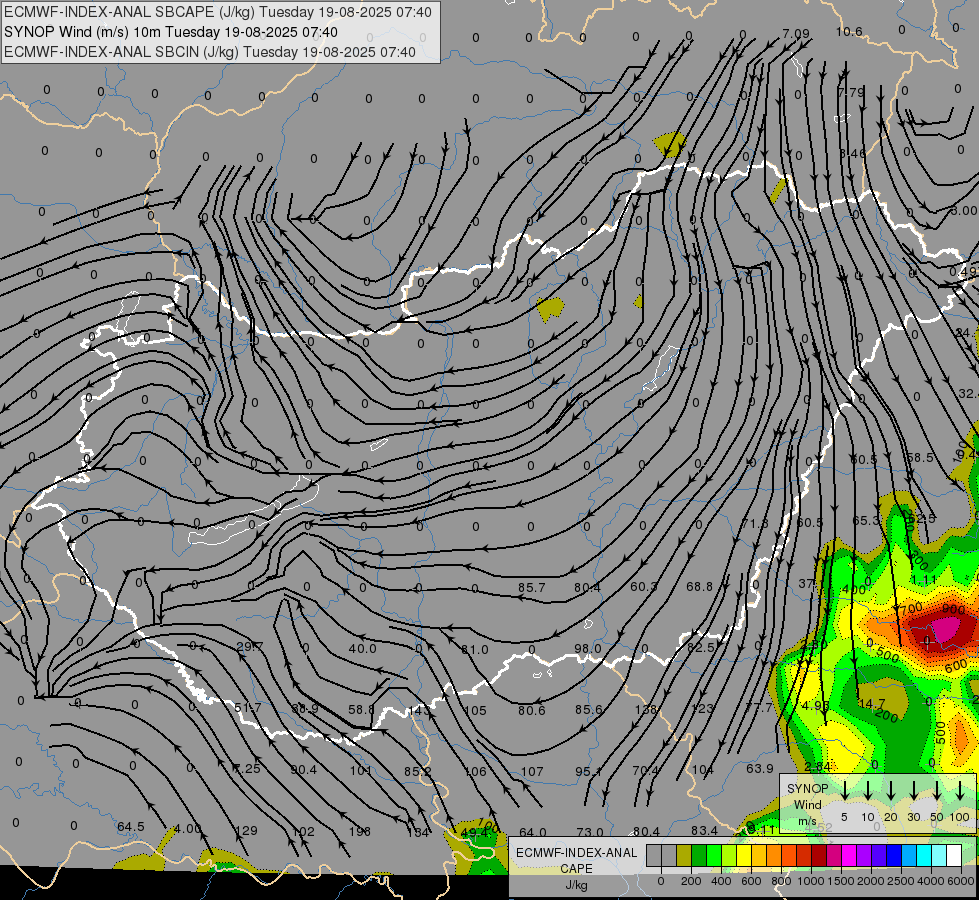Screen dimensions: 979x900
Task: Click the map value '138'
Action: 646,709
